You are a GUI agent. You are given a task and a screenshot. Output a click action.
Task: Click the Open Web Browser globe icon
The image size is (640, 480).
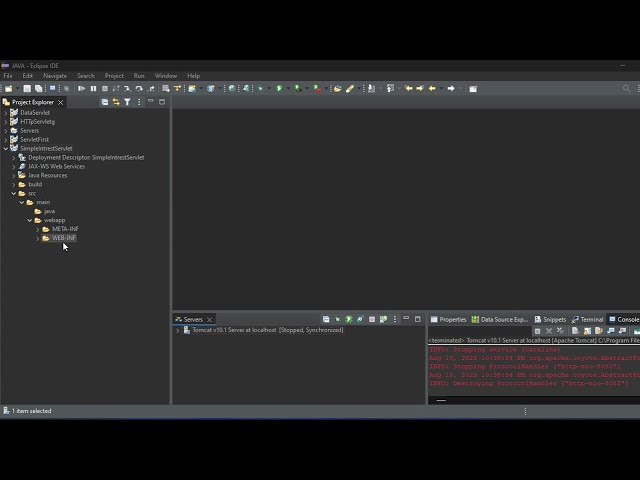(x=232, y=88)
